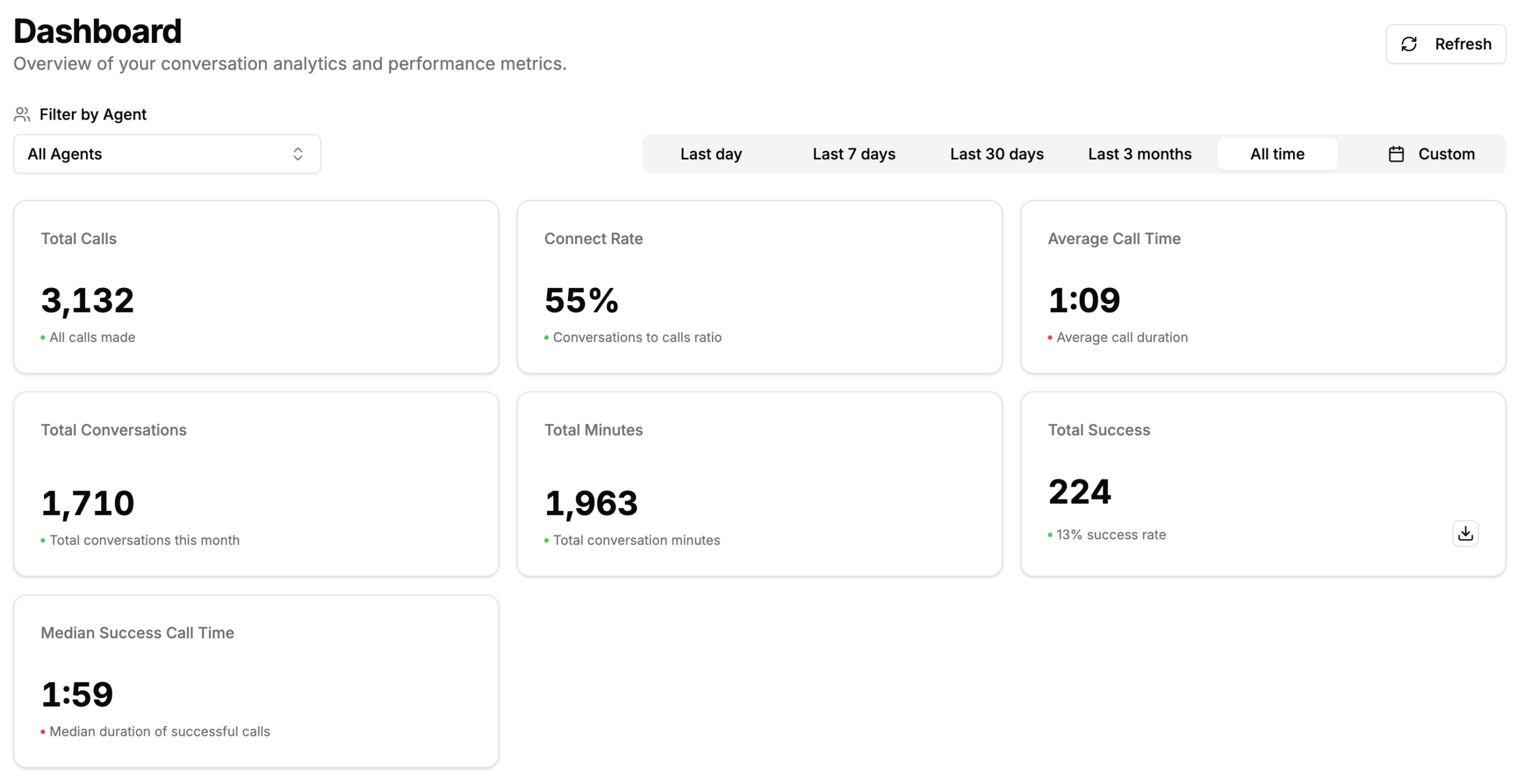Click the 'Total conversation minutes' caption
Image resolution: width=1524 pixels, height=784 pixels.
coord(636,540)
